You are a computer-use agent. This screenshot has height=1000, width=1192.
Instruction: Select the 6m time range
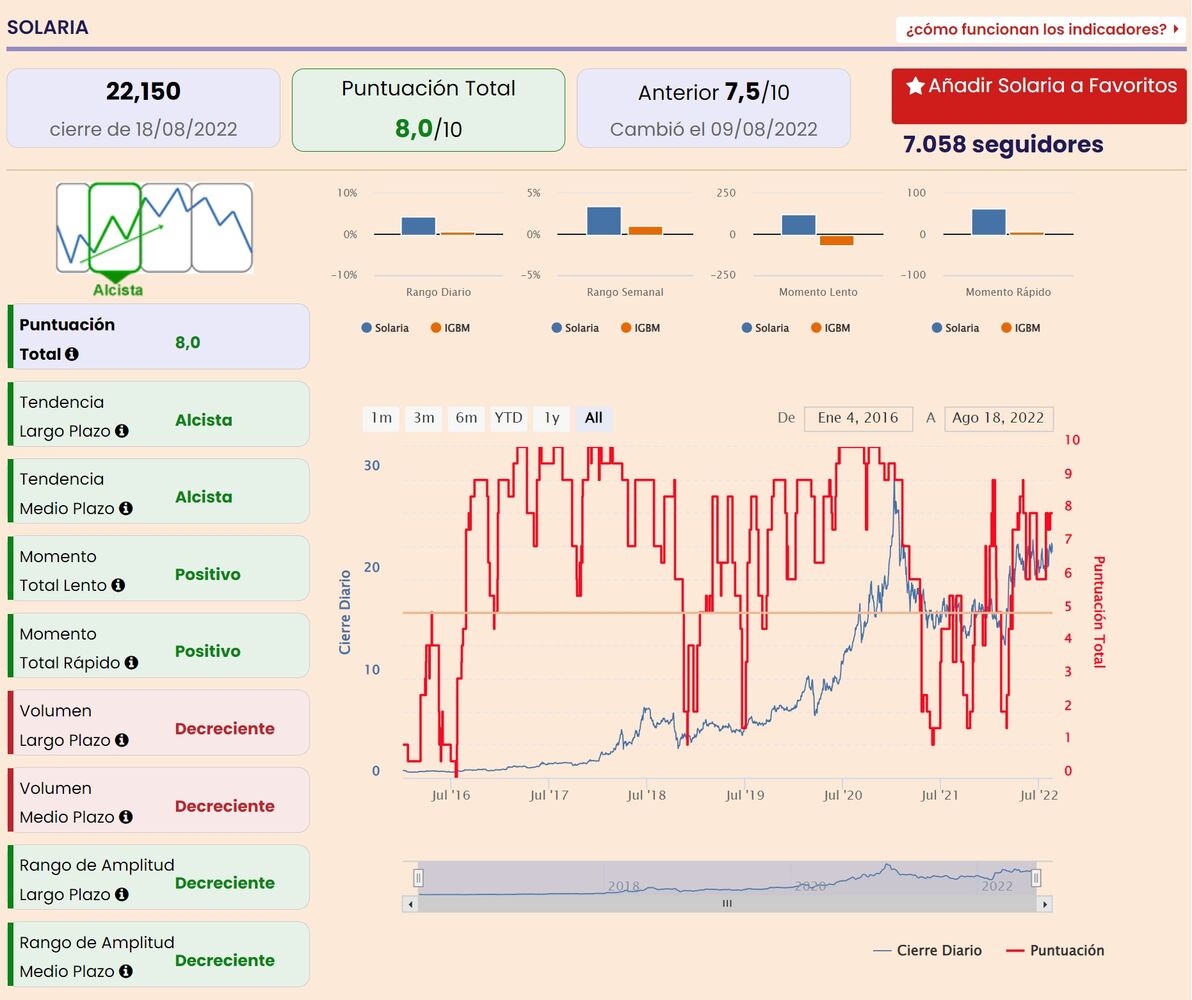tap(466, 418)
